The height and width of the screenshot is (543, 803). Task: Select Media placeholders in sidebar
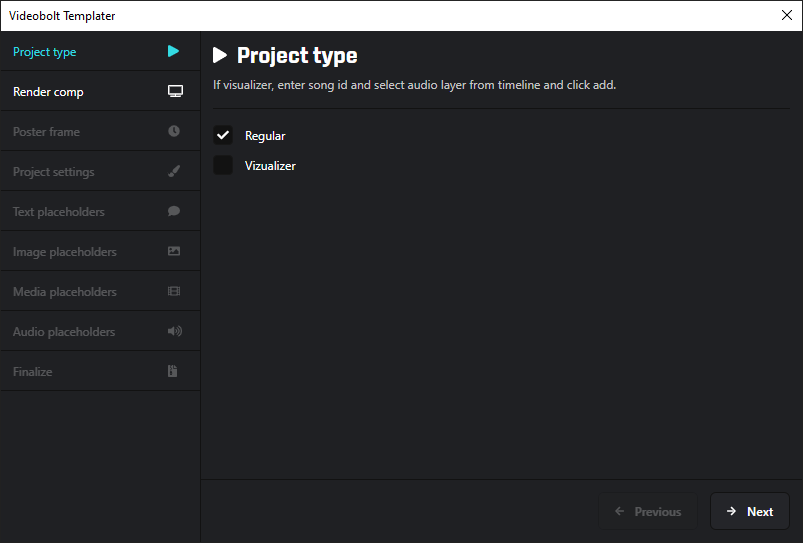click(100, 291)
